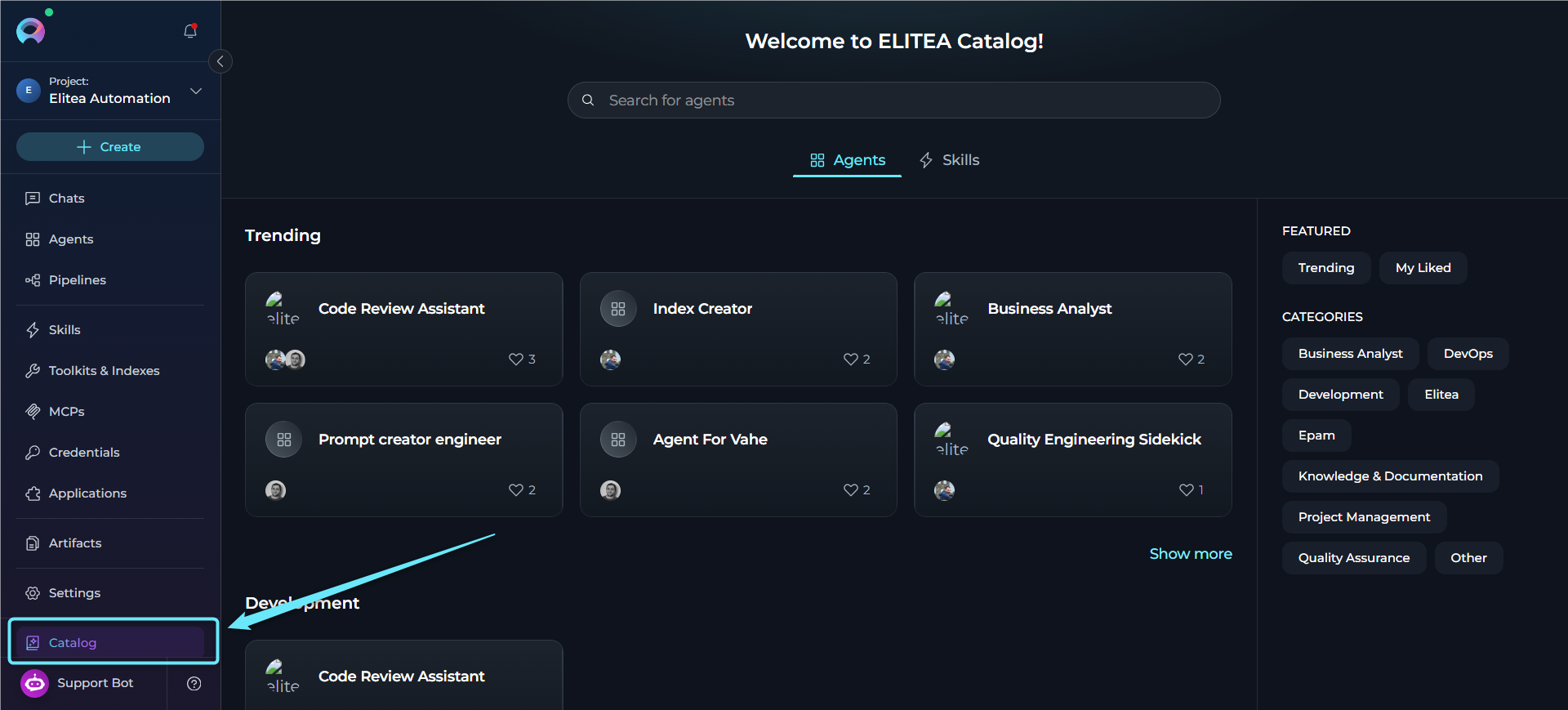
Task: Open the Quality Engineering Sidekick card
Action: pos(1073,460)
